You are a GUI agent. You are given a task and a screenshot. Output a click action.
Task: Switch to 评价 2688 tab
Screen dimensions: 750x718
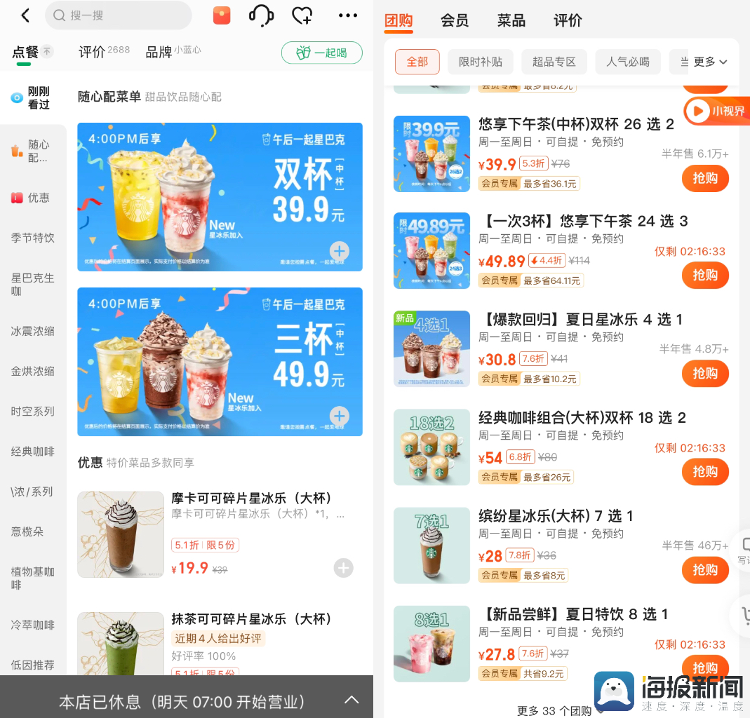[x=104, y=51]
